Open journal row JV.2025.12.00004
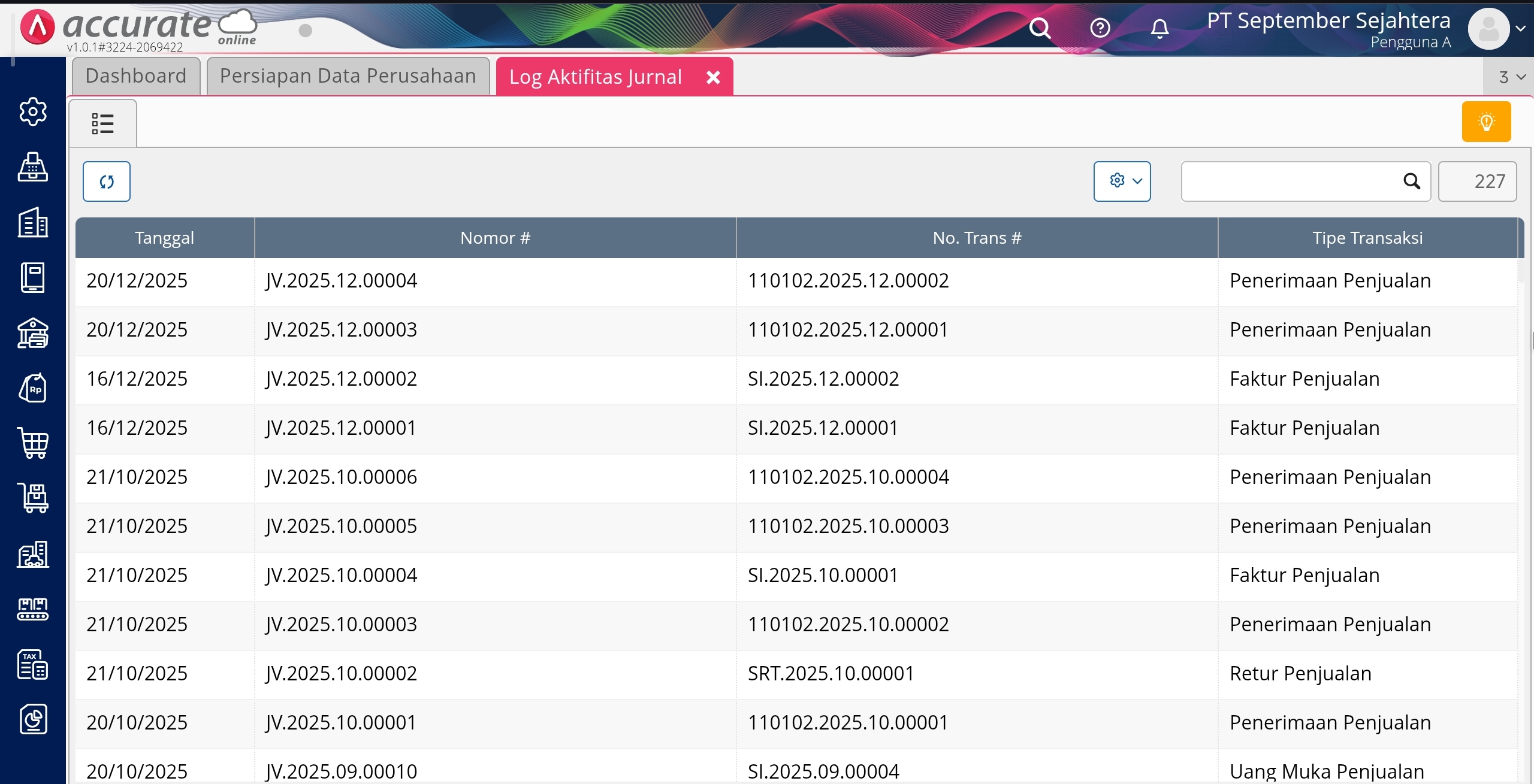Image resolution: width=1534 pixels, height=784 pixels. [342, 281]
